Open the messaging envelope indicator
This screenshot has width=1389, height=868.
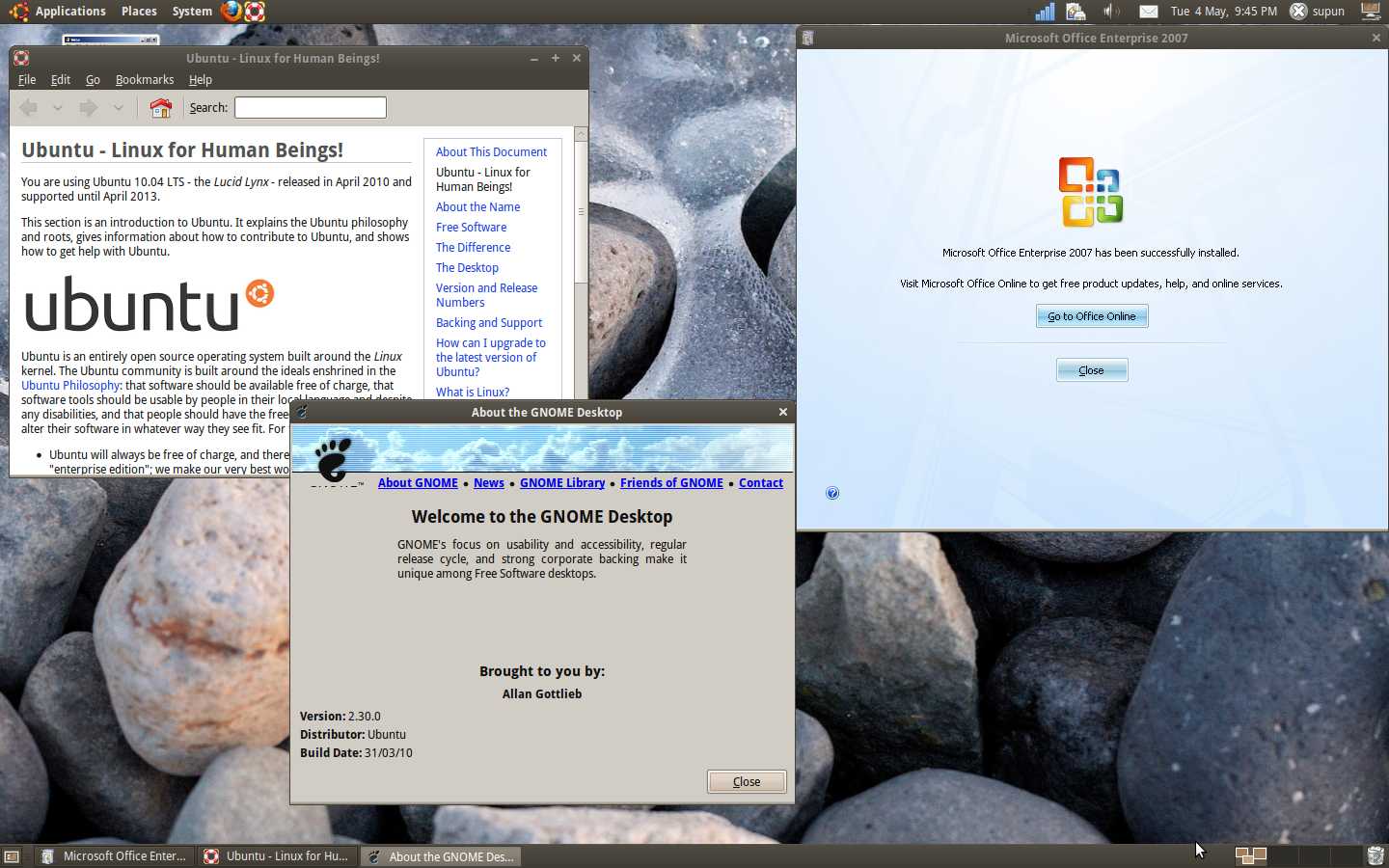pos(1148,12)
